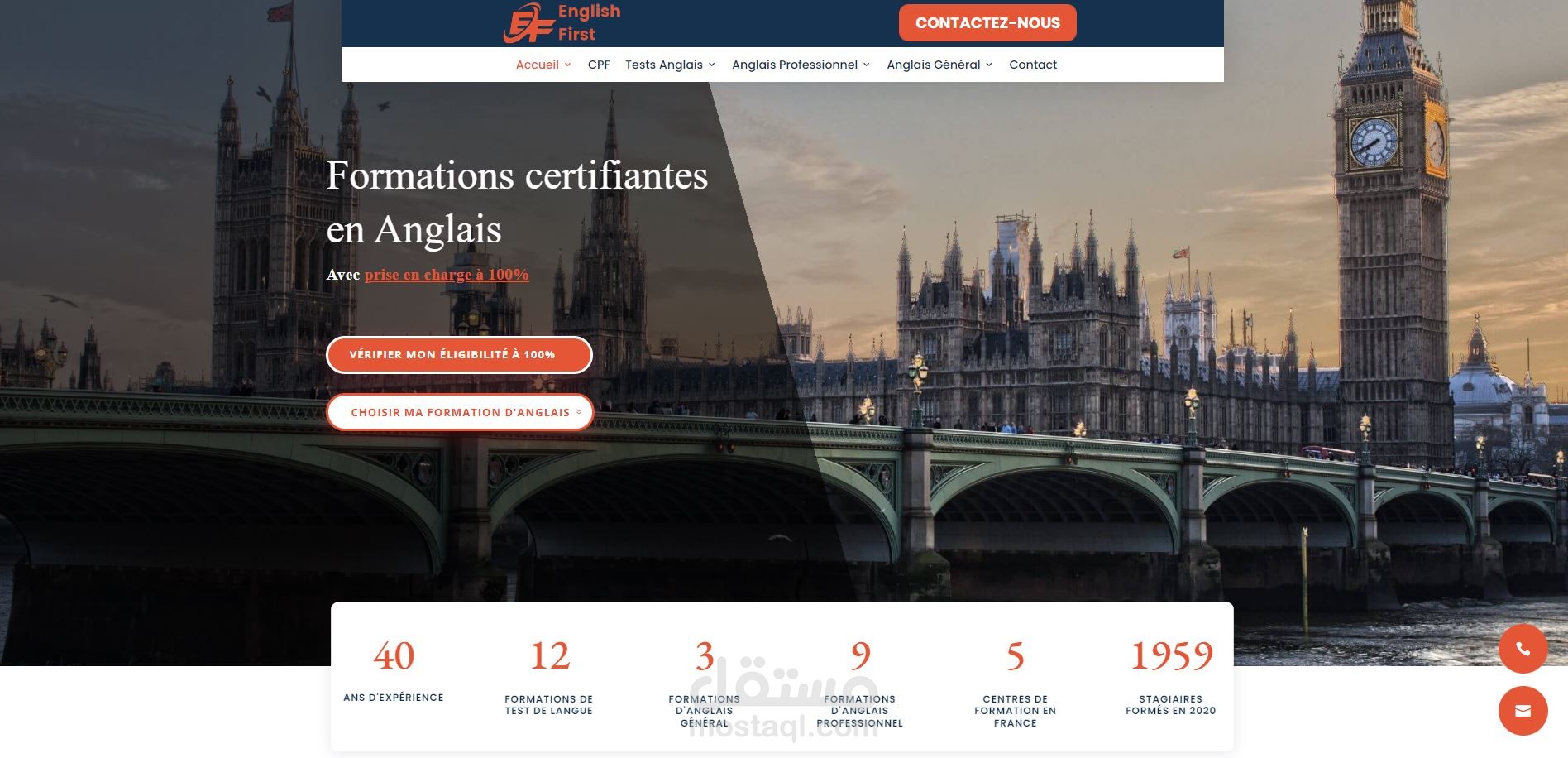Viewport: 1568px width, 758px height.
Task: Click the English First logo
Action: click(x=562, y=23)
